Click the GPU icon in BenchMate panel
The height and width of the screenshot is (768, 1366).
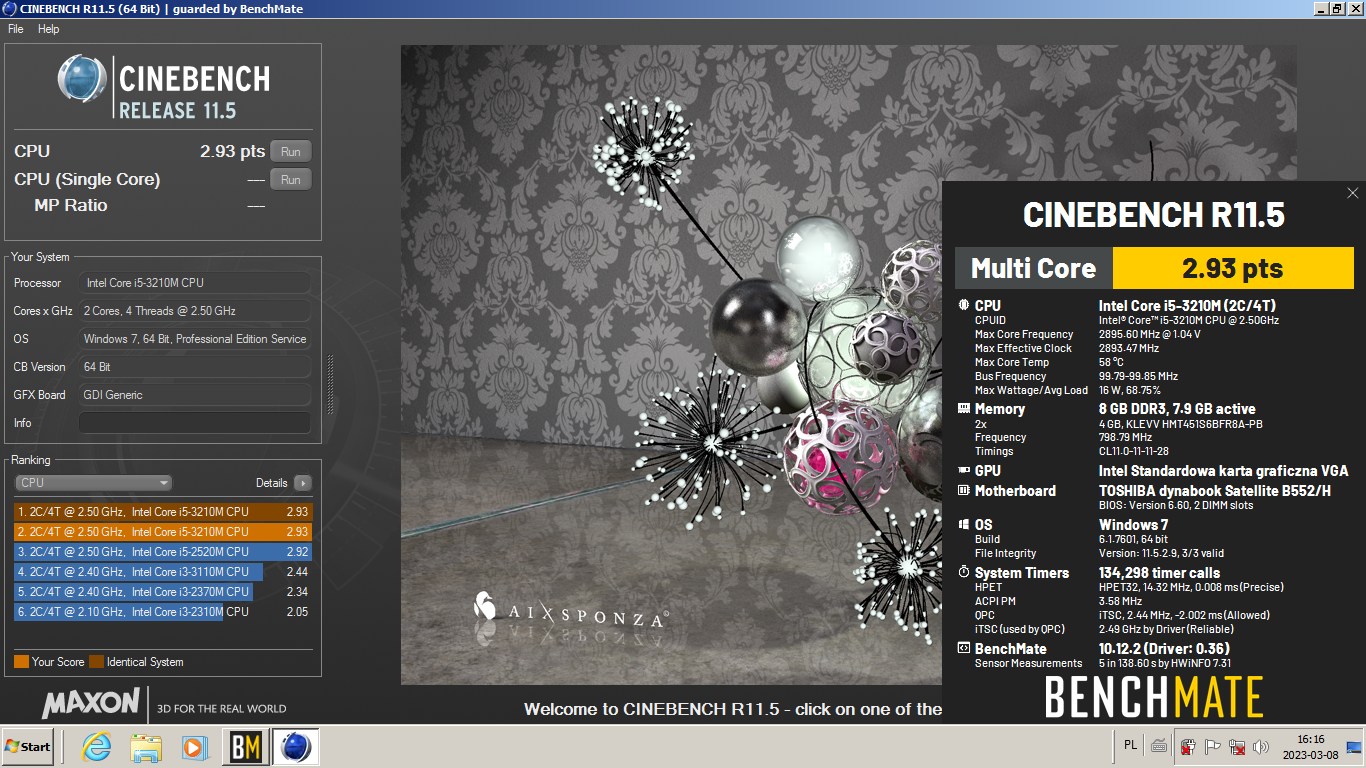pos(964,470)
